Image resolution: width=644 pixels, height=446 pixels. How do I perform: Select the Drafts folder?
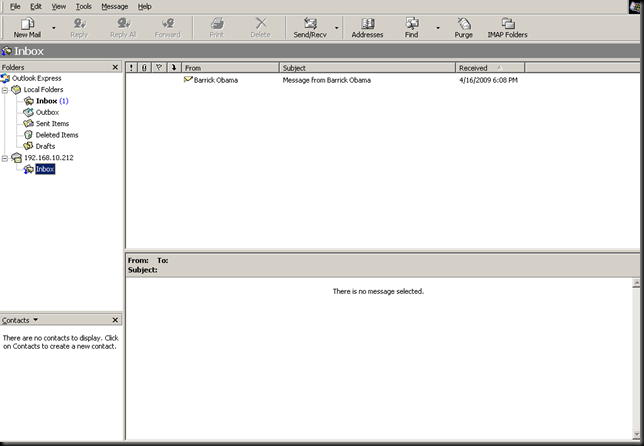(45, 146)
